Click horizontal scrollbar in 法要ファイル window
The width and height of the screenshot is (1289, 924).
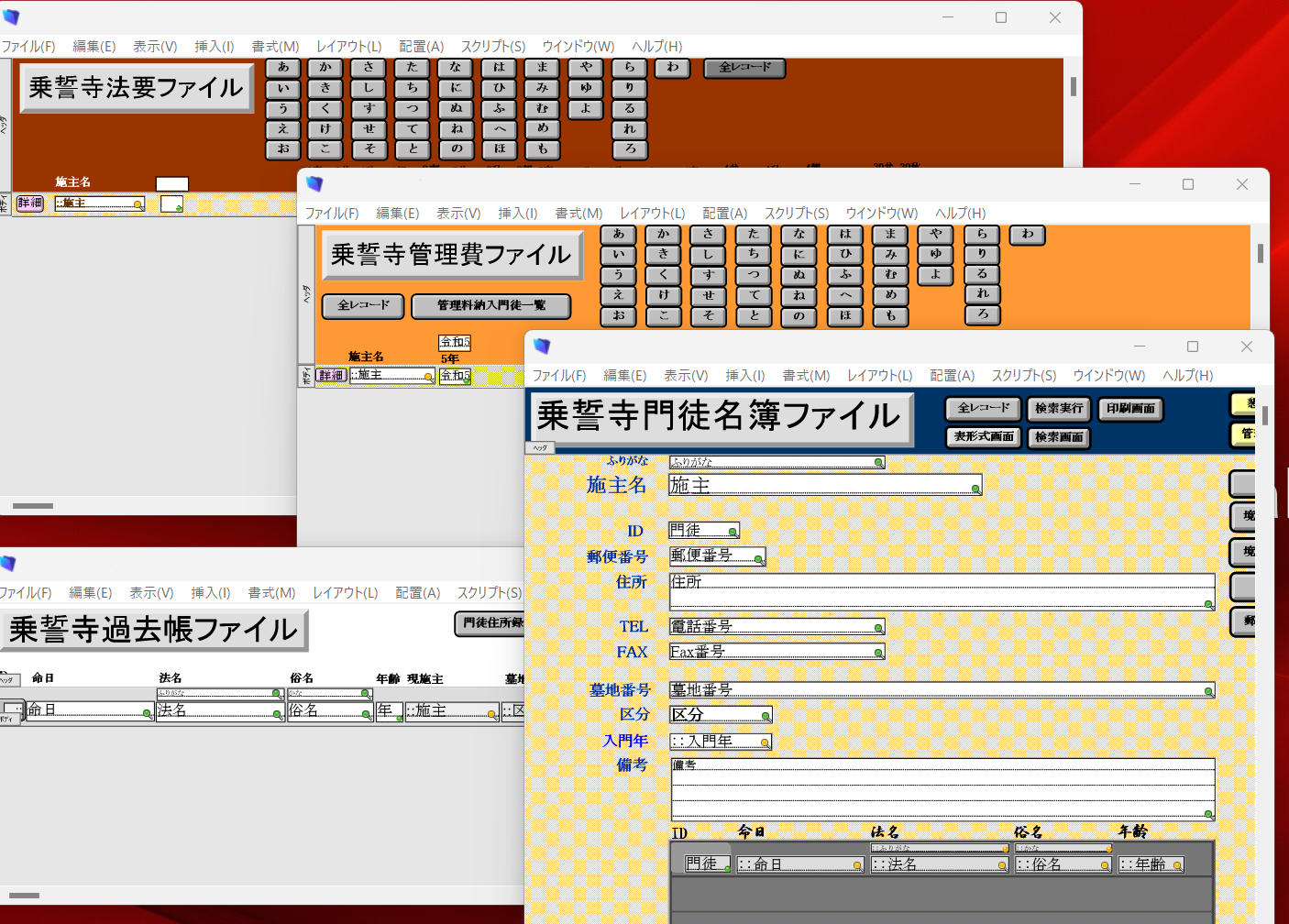(x=33, y=506)
